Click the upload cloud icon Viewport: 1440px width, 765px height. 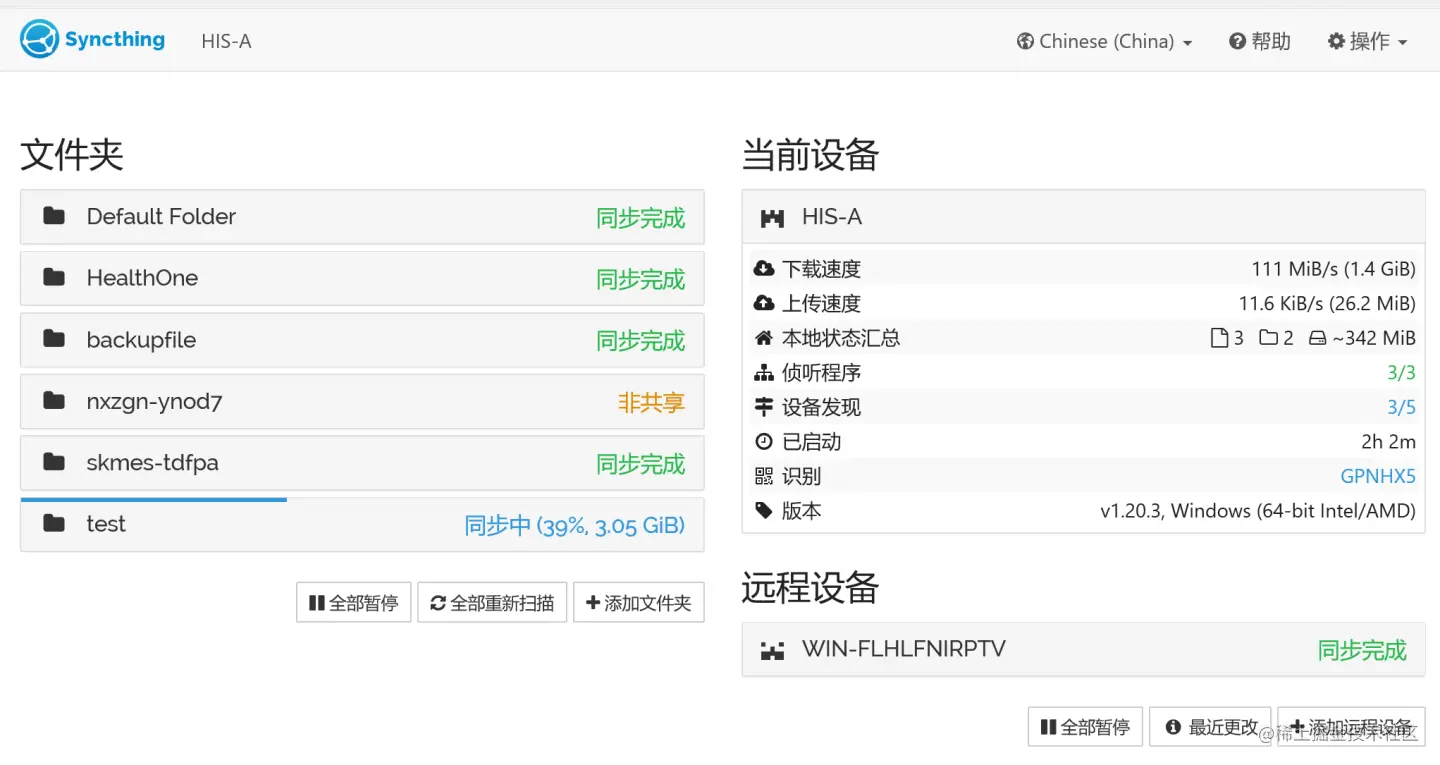click(764, 303)
